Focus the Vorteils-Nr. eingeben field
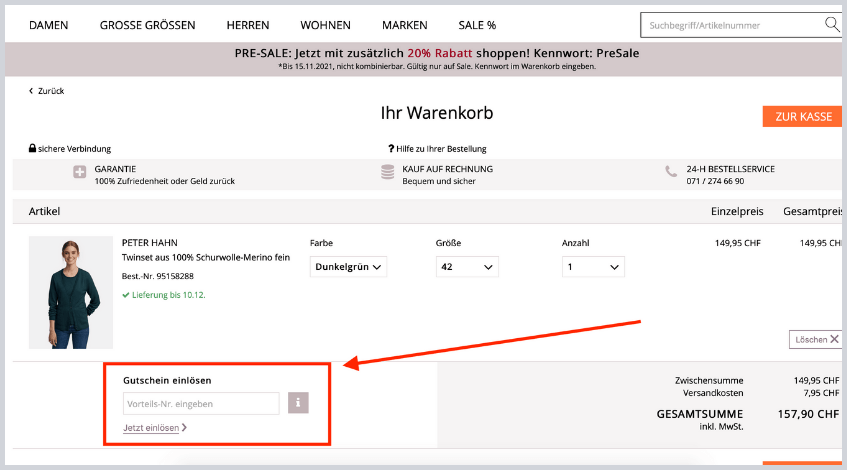The height and width of the screenshot is (470, 847). [x=201, y=404]
